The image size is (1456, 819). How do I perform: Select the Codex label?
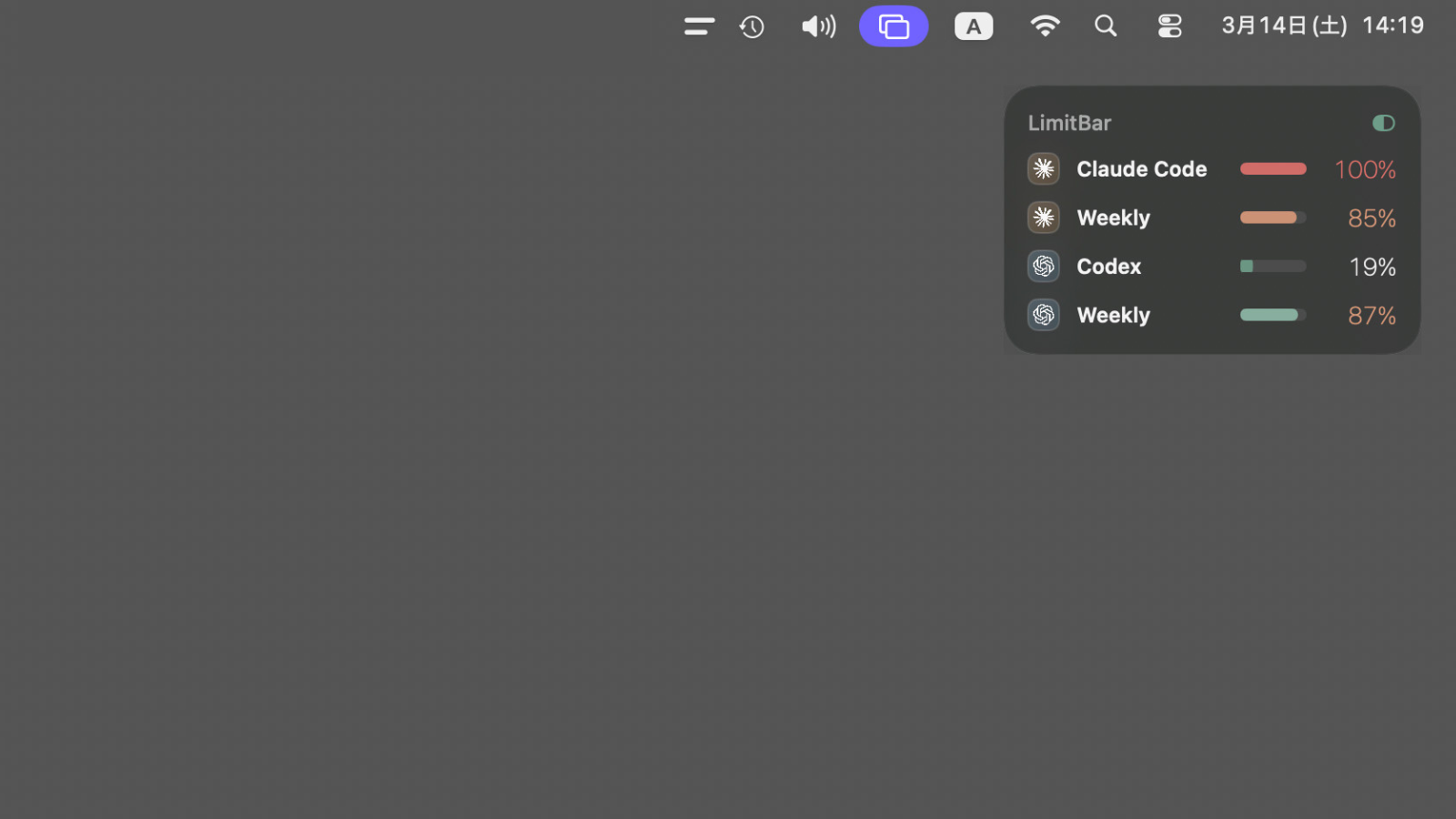(x=1108, y=266)
